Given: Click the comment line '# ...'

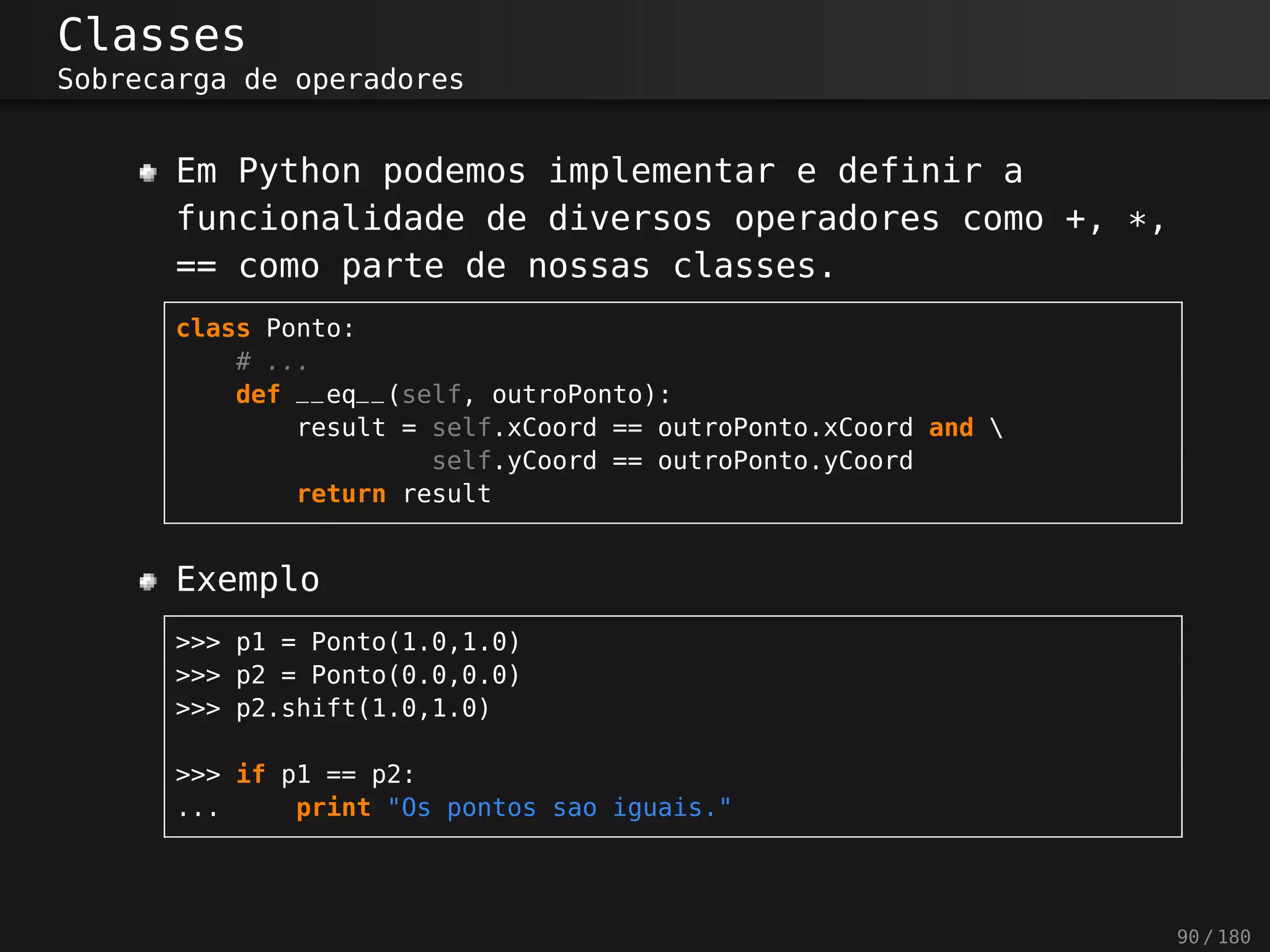Looking at the screenshot, I should (272, 361).
